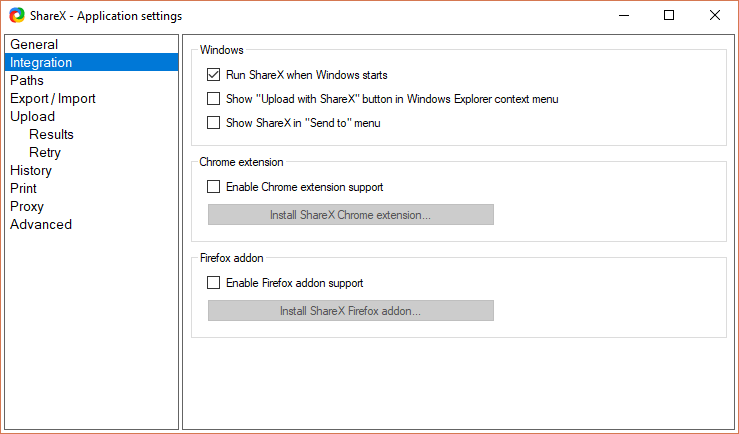Viewport: 739px width, 434px height.
Task: Open the General settings section
Action: click(x=91, y=44)
